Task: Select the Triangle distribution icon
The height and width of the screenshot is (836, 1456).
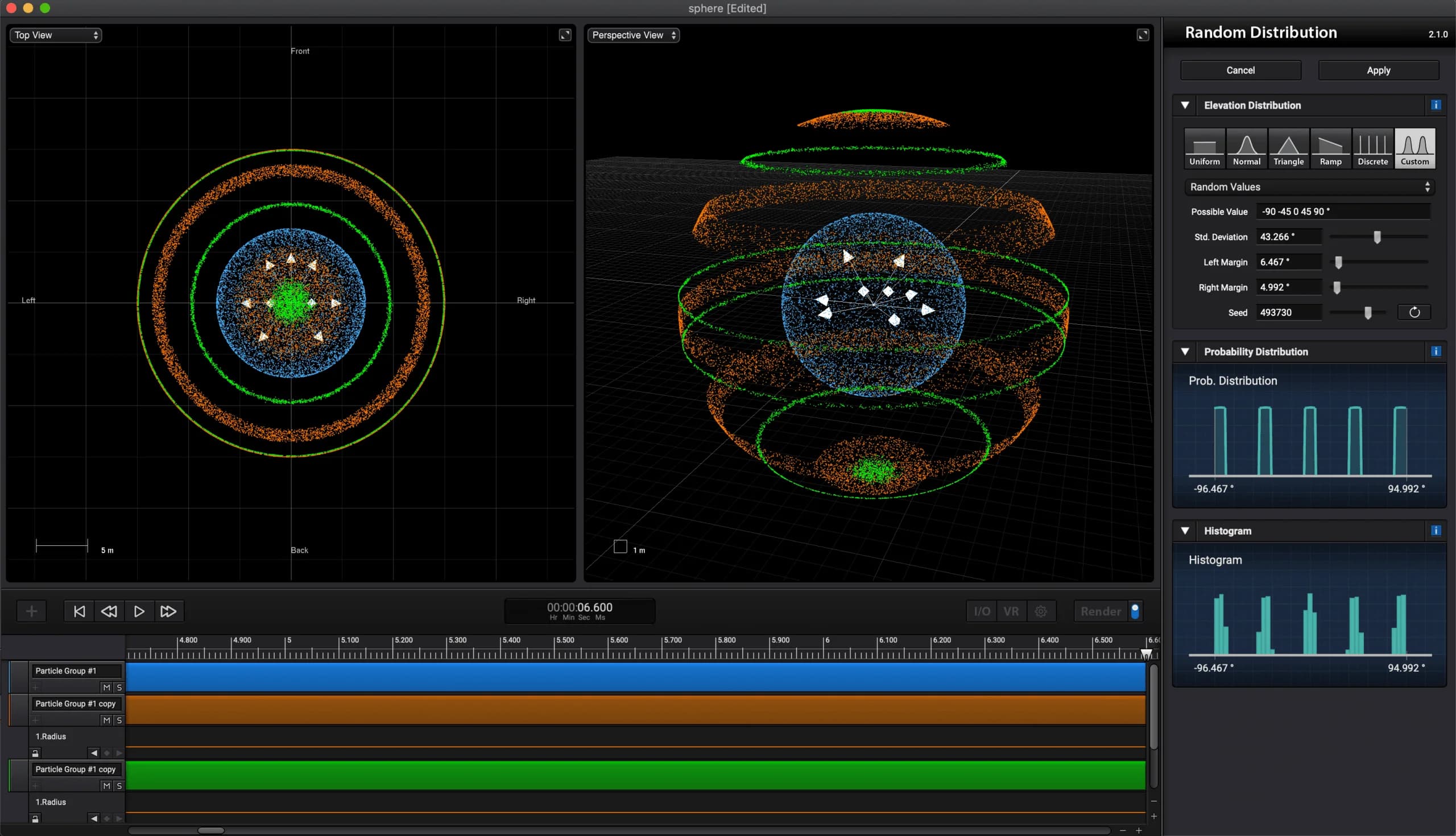Action: tap(1288, 147)
